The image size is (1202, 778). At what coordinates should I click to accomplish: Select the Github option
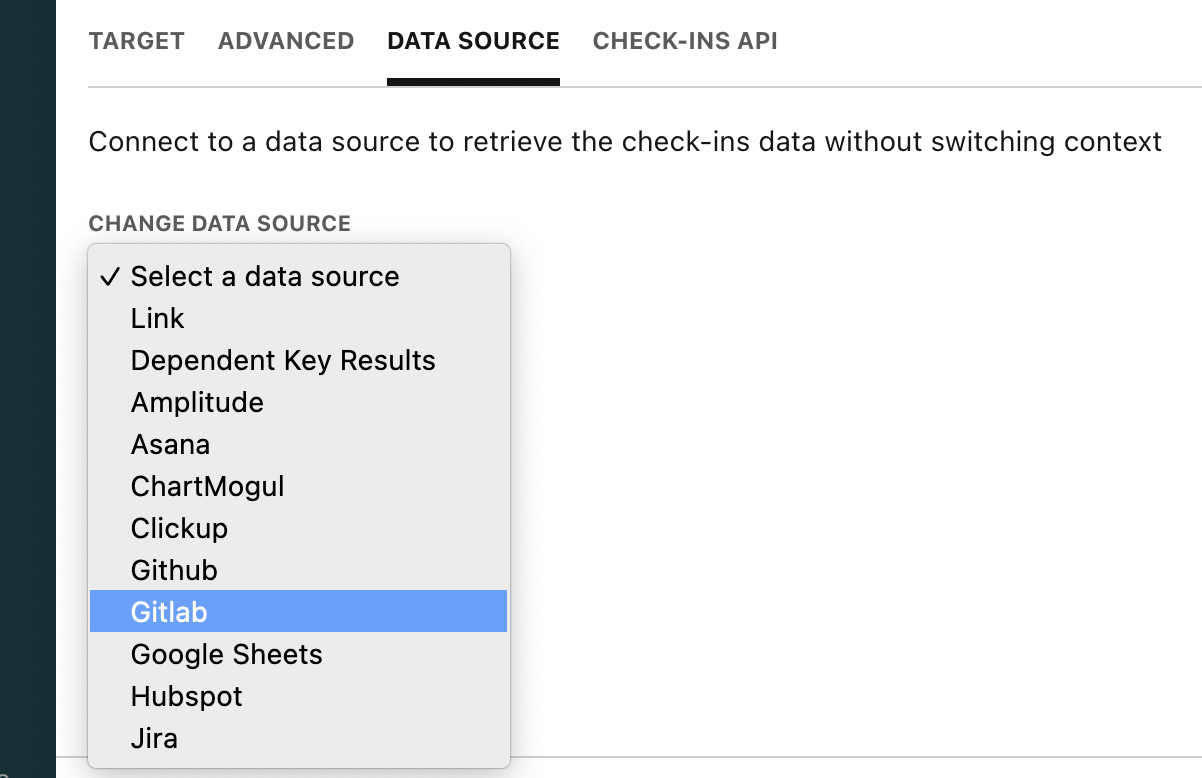pyautogui.click(x=174, y=571)
